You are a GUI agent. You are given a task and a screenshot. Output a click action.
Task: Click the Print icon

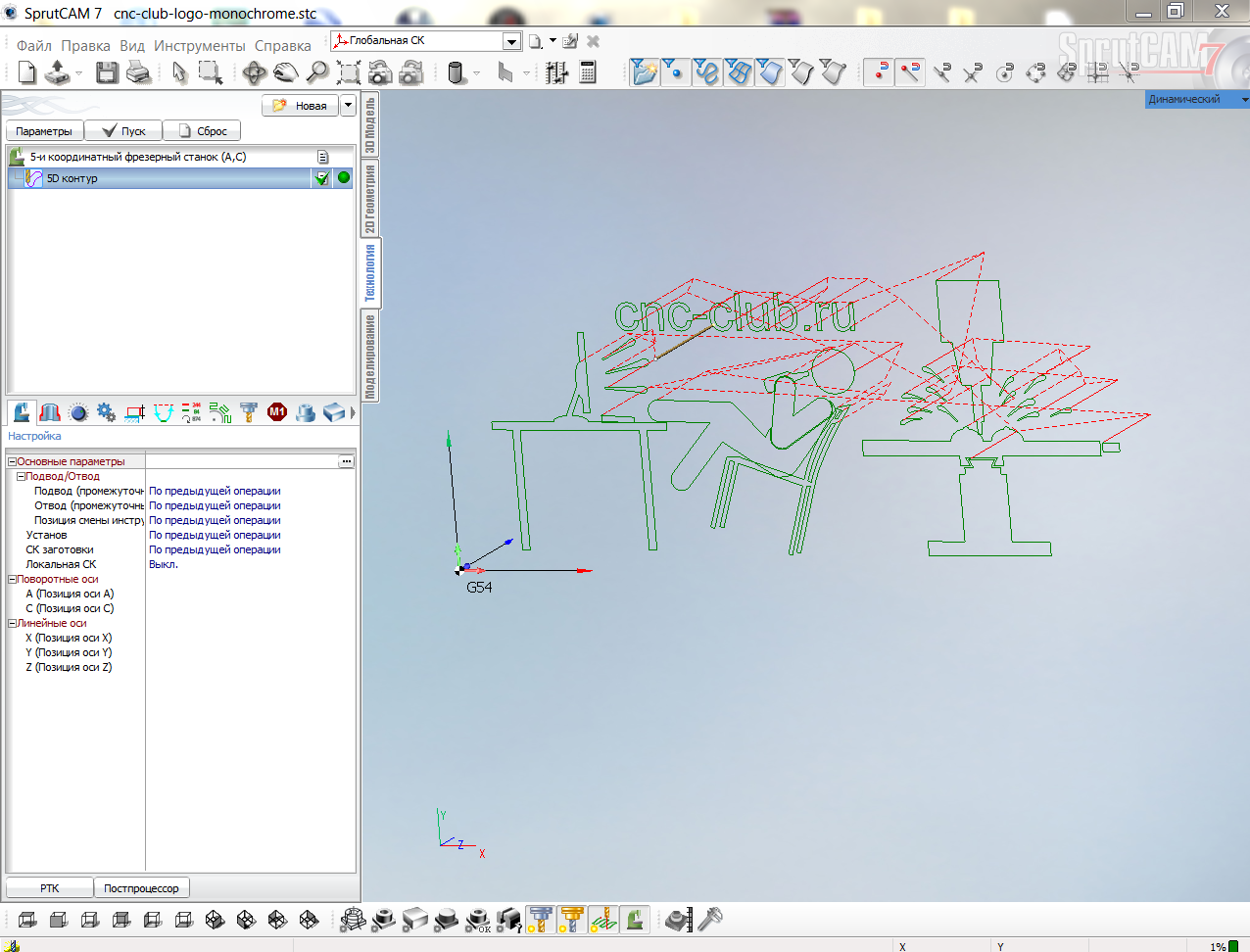(x=138, y=72)
